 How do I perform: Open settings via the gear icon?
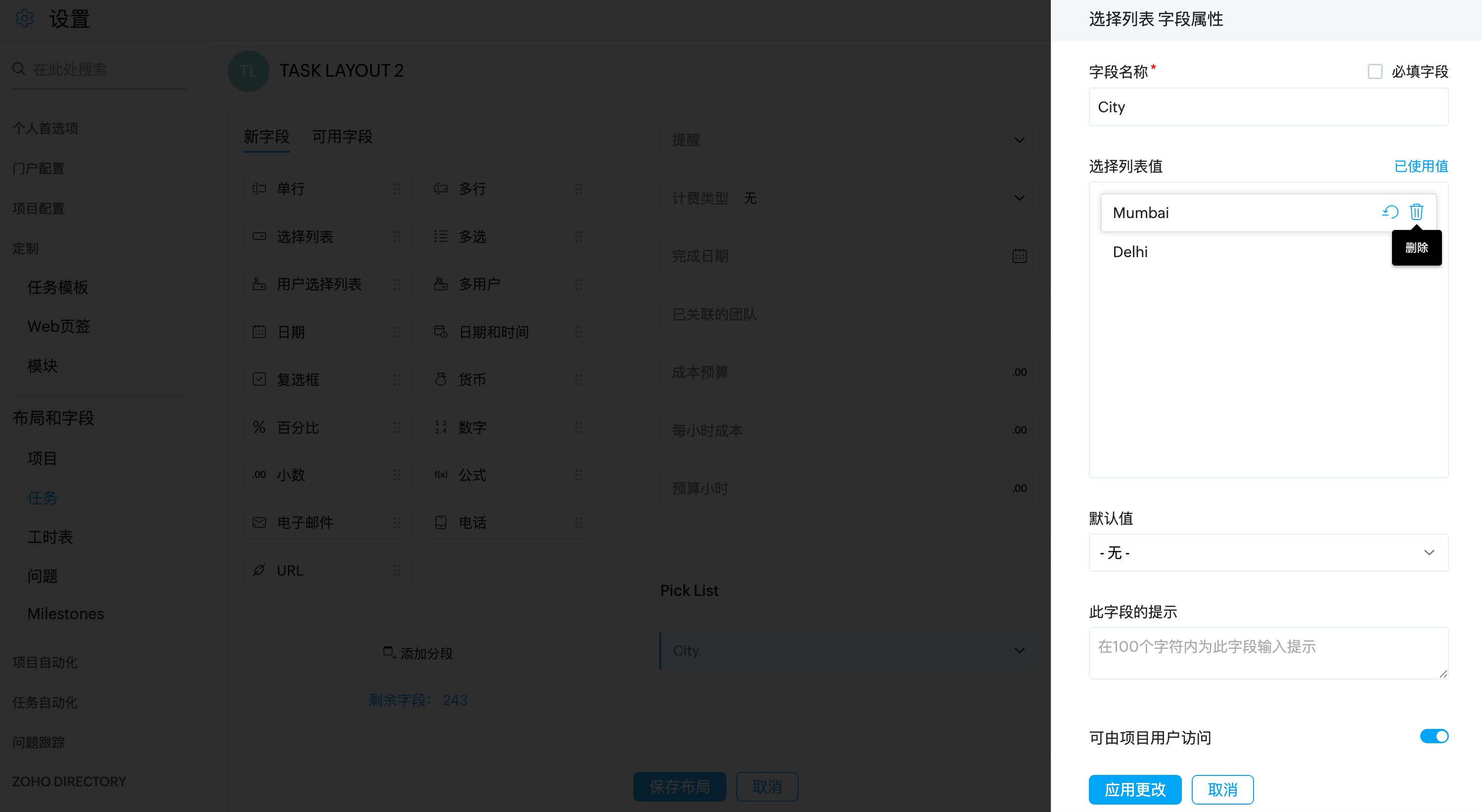point(24,18)
